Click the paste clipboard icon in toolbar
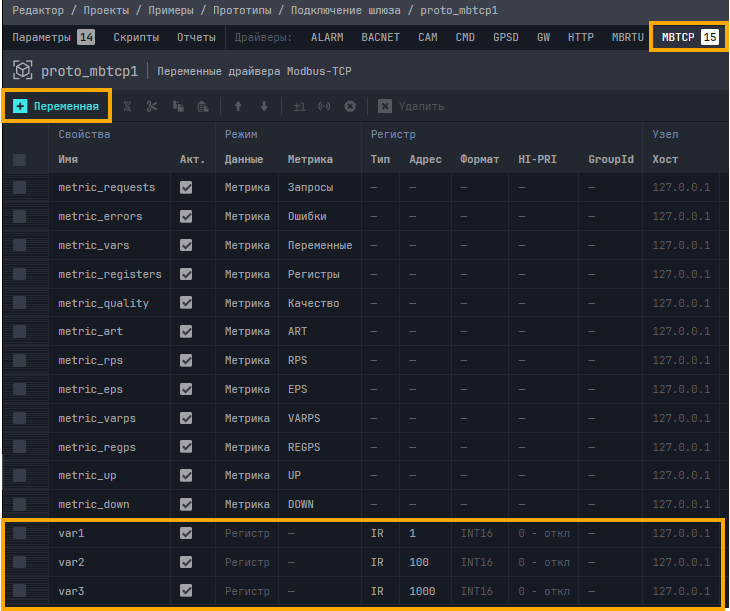730x611 pixels. tap(204, 106)
